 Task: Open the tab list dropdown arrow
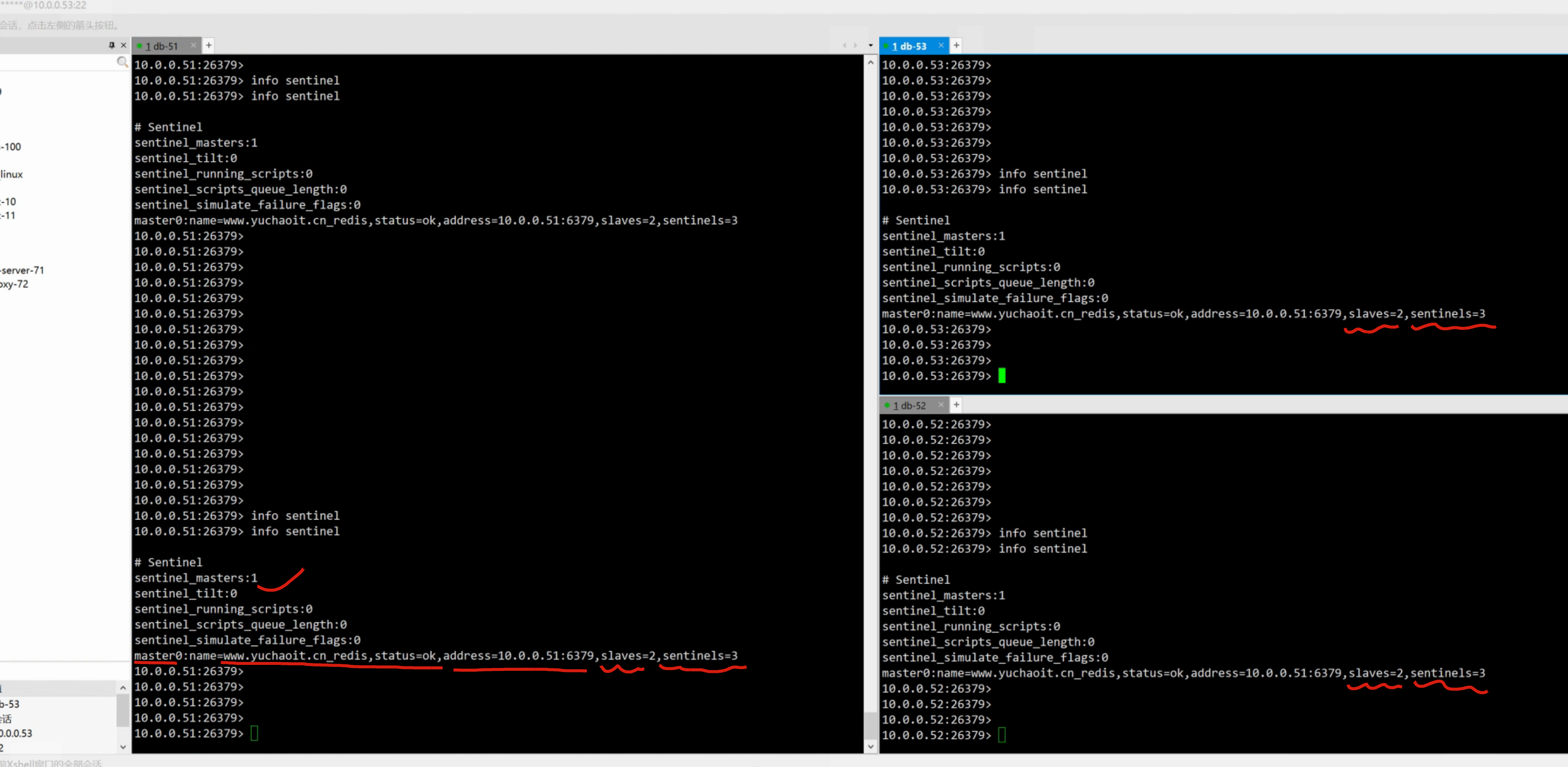pyautogui.click(x=871, y=46)
